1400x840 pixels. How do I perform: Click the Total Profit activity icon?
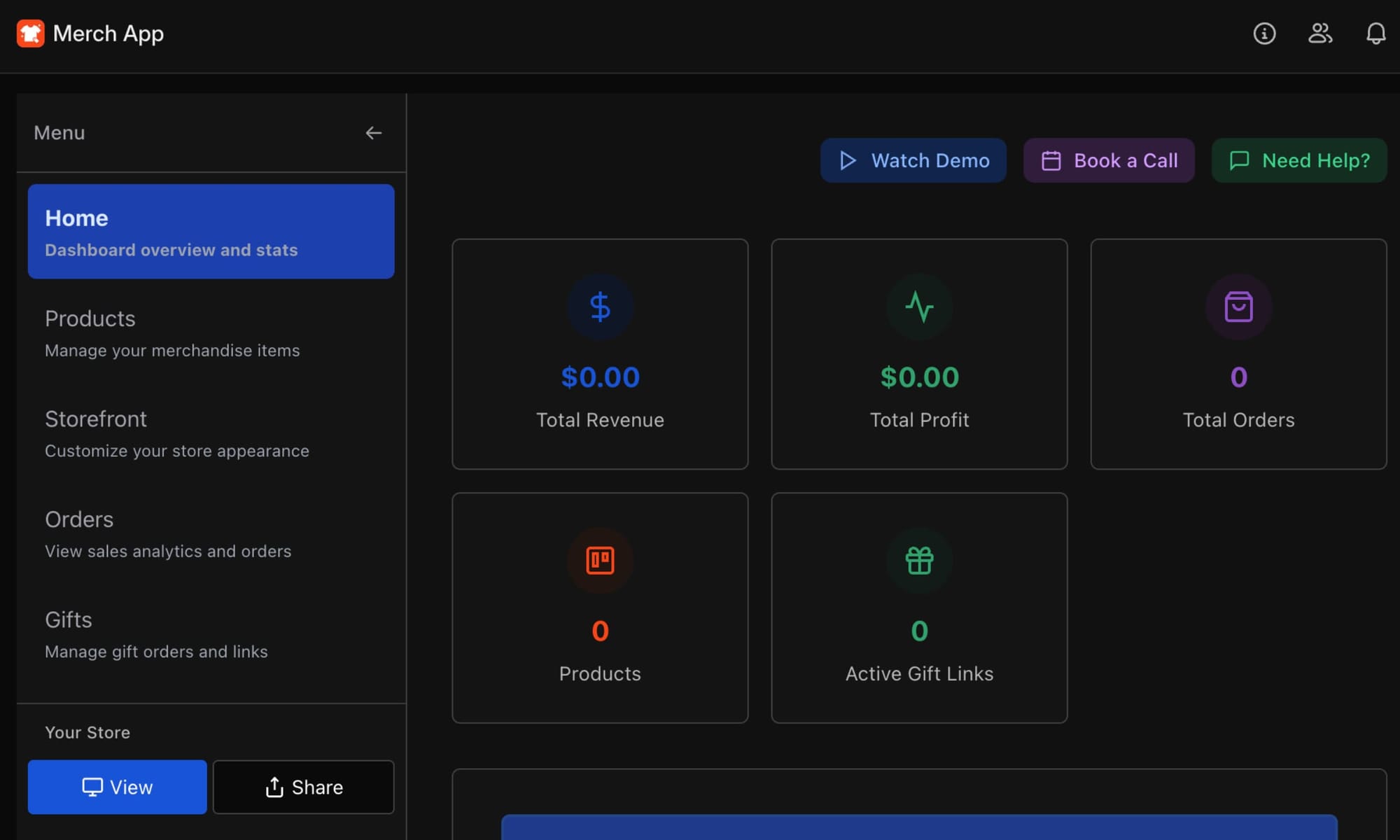point(919,307)
